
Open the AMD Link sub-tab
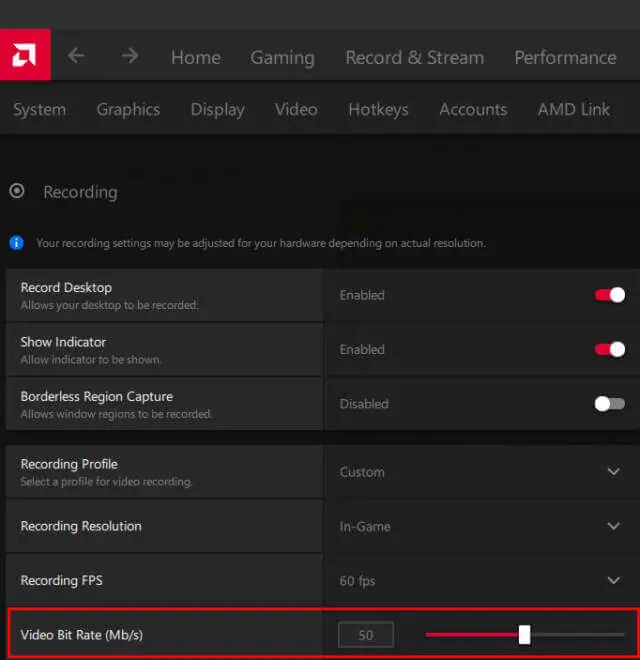573,109
